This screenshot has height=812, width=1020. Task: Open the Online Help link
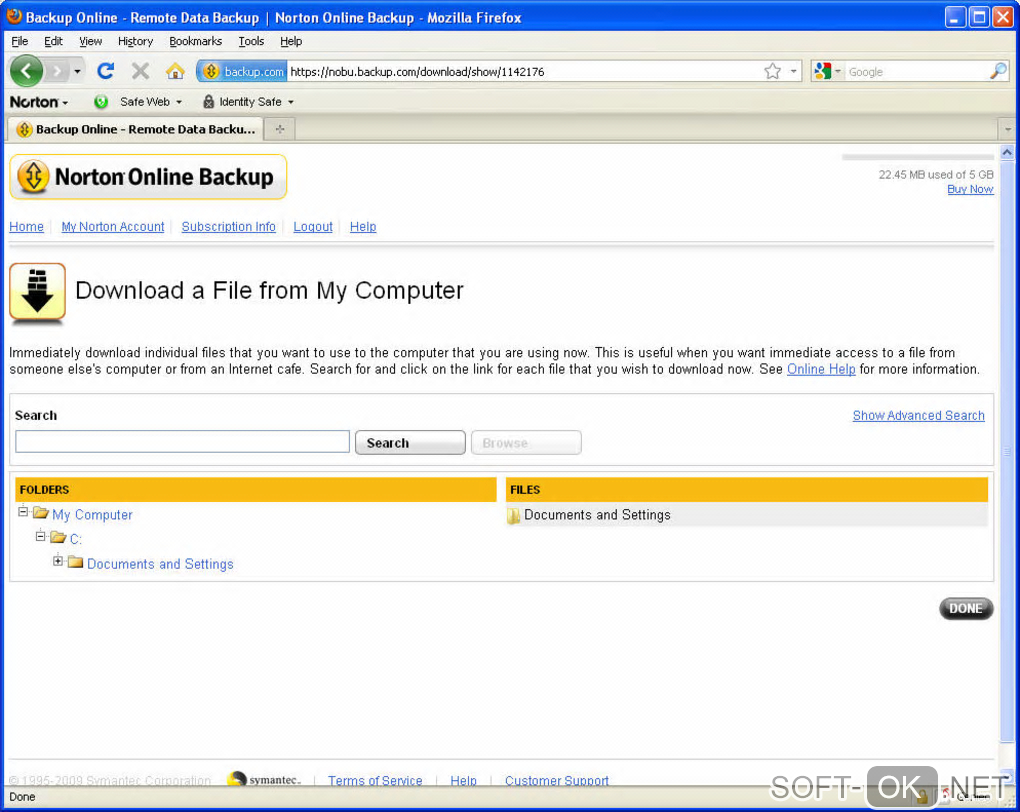tap(821, 369)
